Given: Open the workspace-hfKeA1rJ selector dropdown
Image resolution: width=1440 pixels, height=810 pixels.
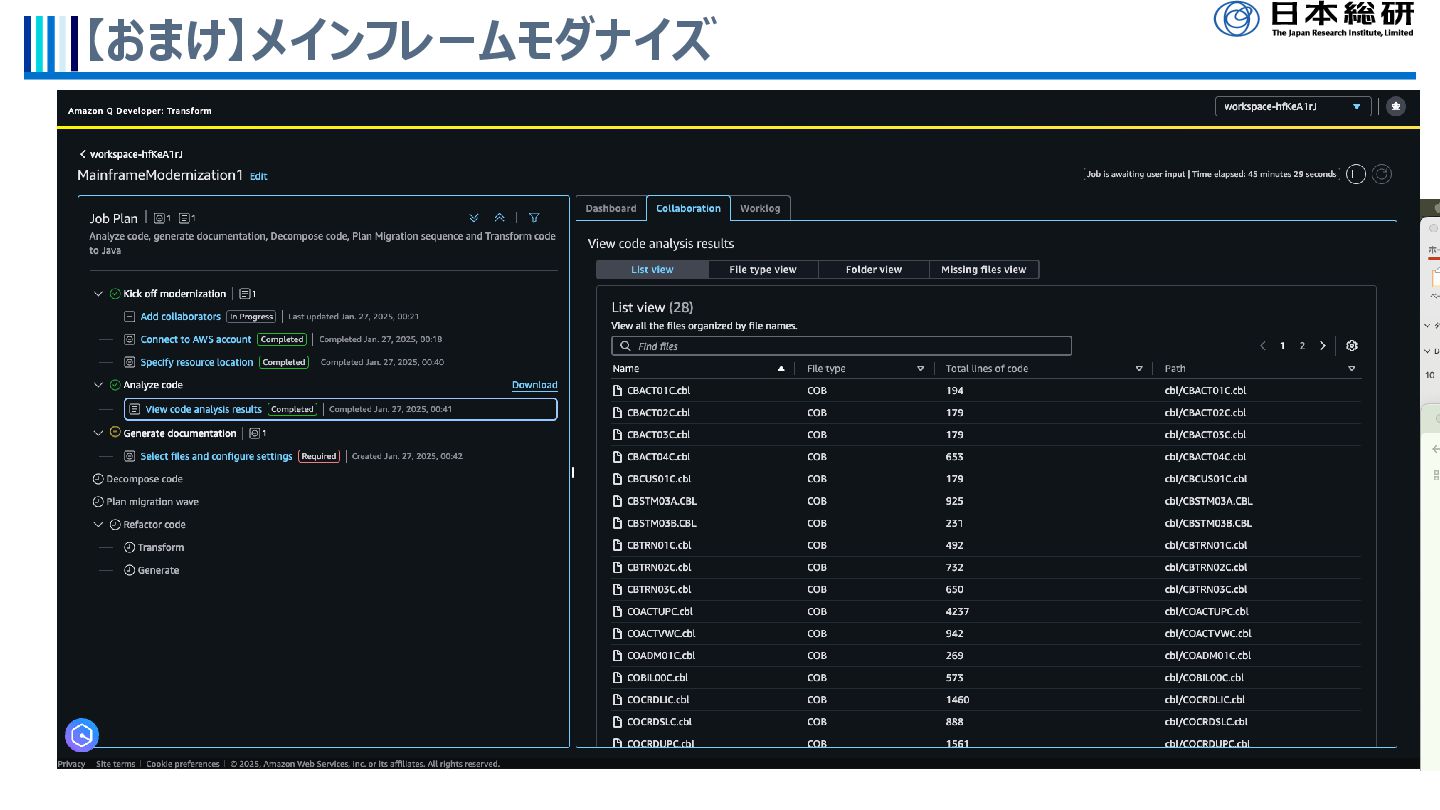Looking at the screenshot, I should (x=1294, y=106).
